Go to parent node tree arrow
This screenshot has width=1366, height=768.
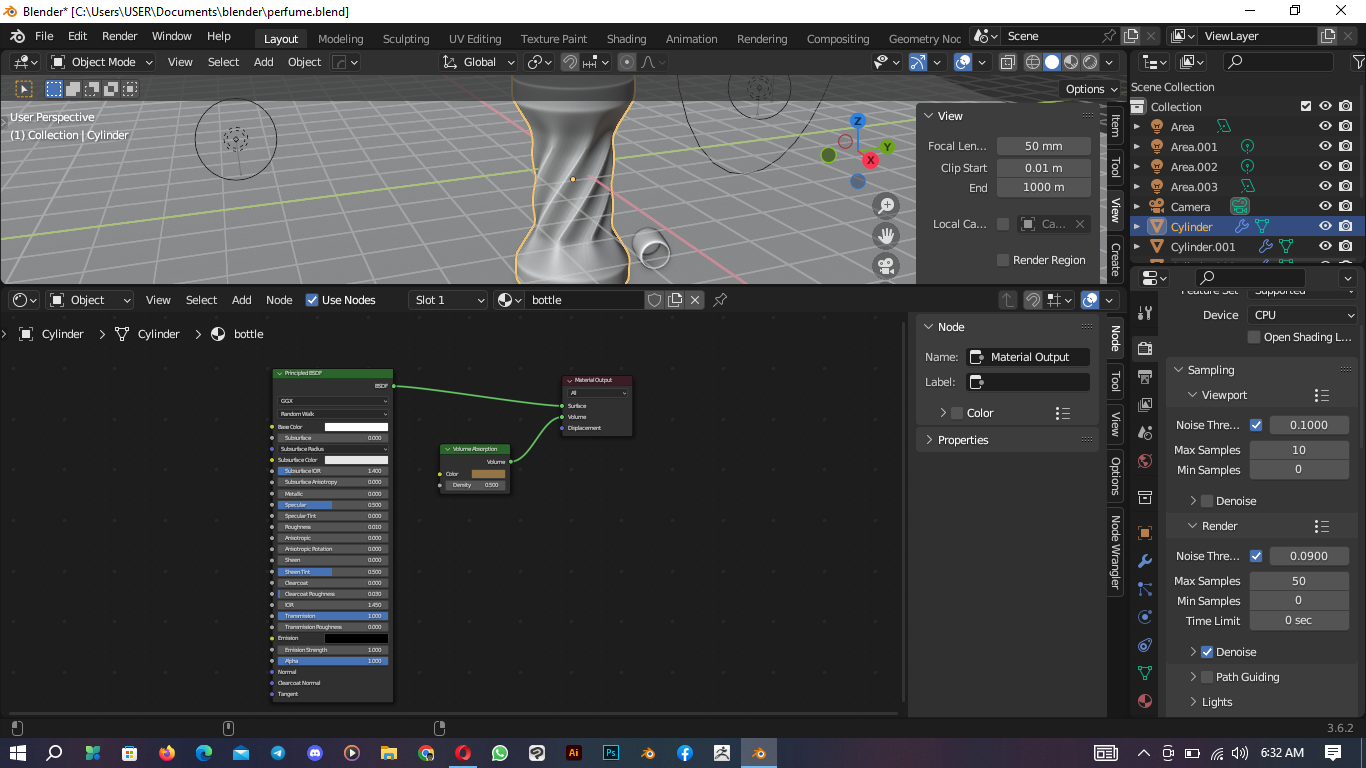1007,300
